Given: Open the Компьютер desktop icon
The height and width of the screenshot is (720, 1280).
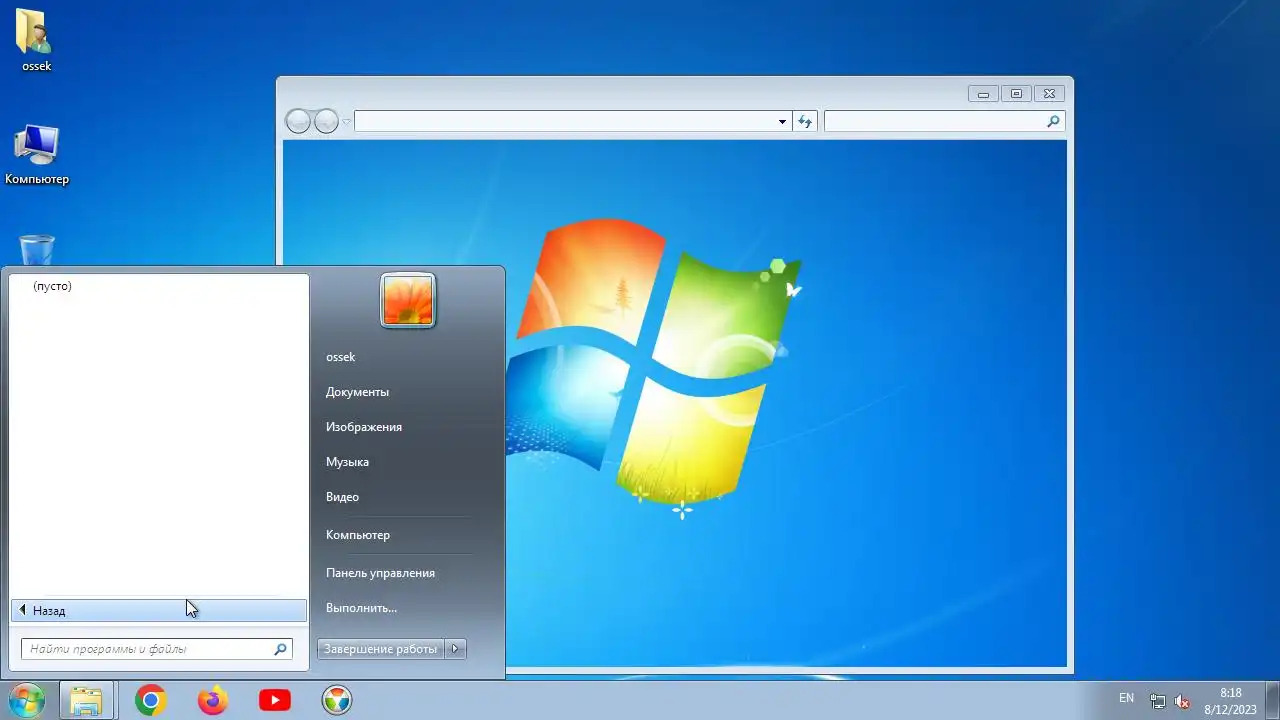Looking at the screenshot, I should click(x=37, y=155).
